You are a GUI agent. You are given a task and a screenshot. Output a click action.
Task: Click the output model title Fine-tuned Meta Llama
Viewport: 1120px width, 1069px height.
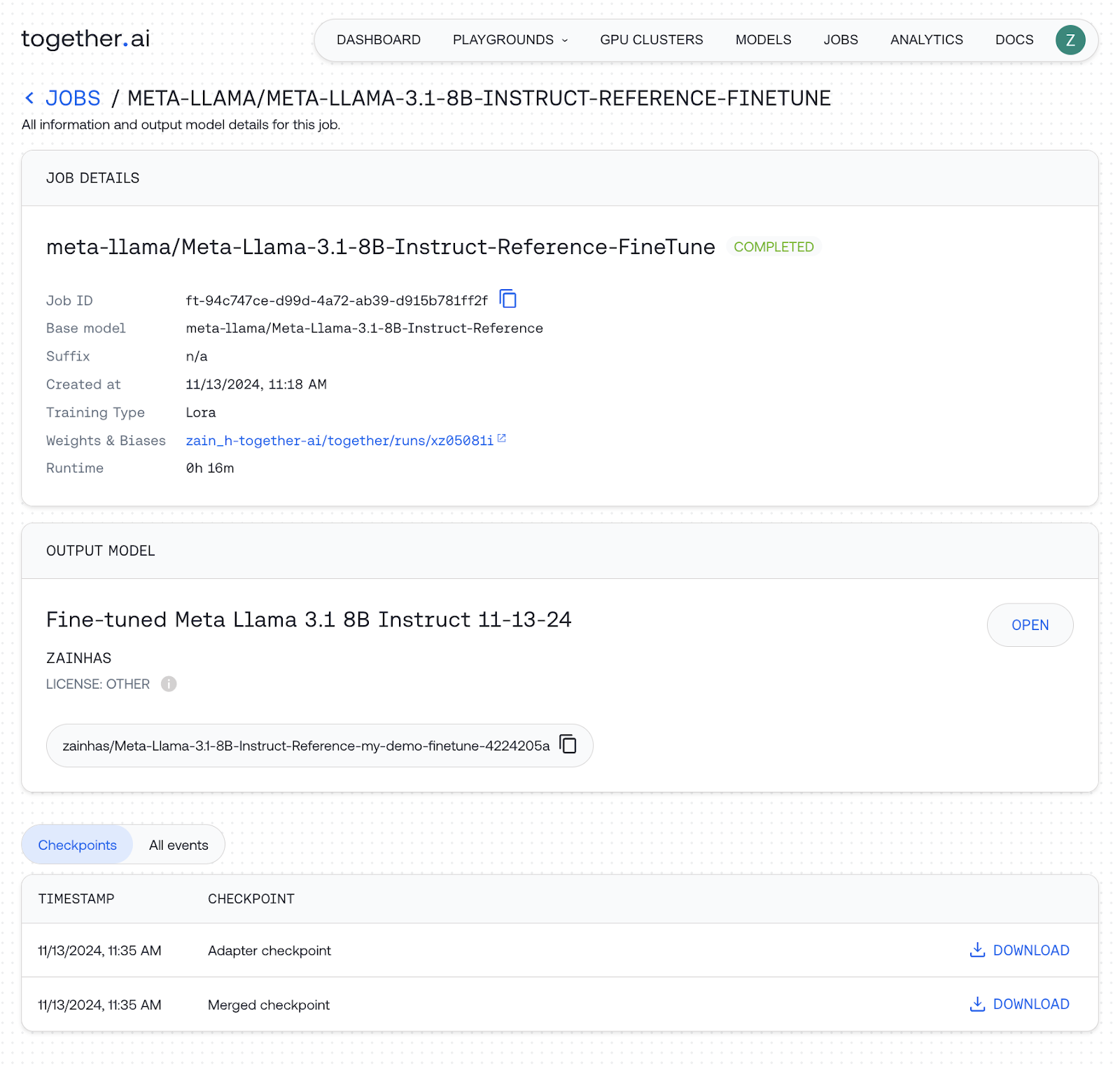point(309,620)
